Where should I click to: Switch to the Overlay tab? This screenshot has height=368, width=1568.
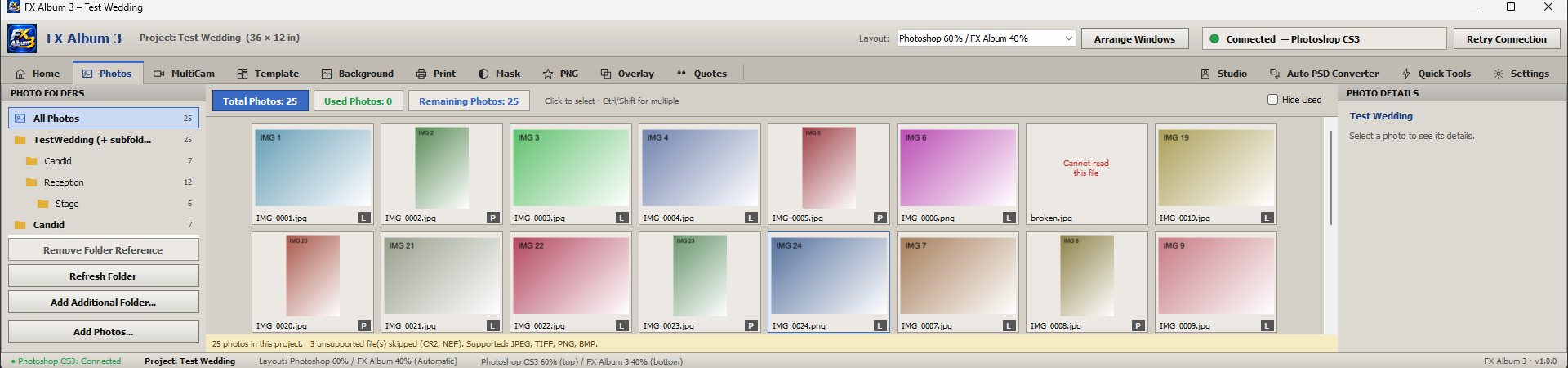point(627,74)
